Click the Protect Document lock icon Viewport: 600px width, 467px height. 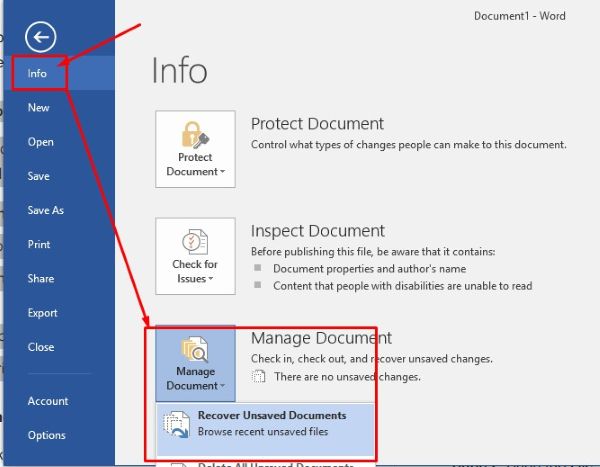pyautogui.click(x=195, y=134)
